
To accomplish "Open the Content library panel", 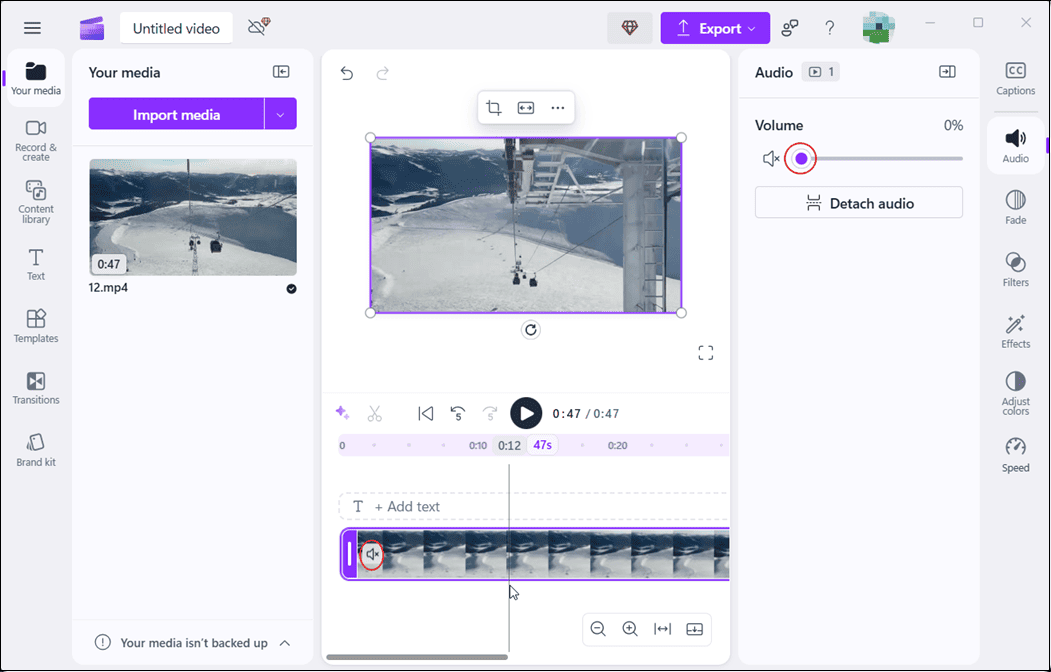I will tap(35, 202).
